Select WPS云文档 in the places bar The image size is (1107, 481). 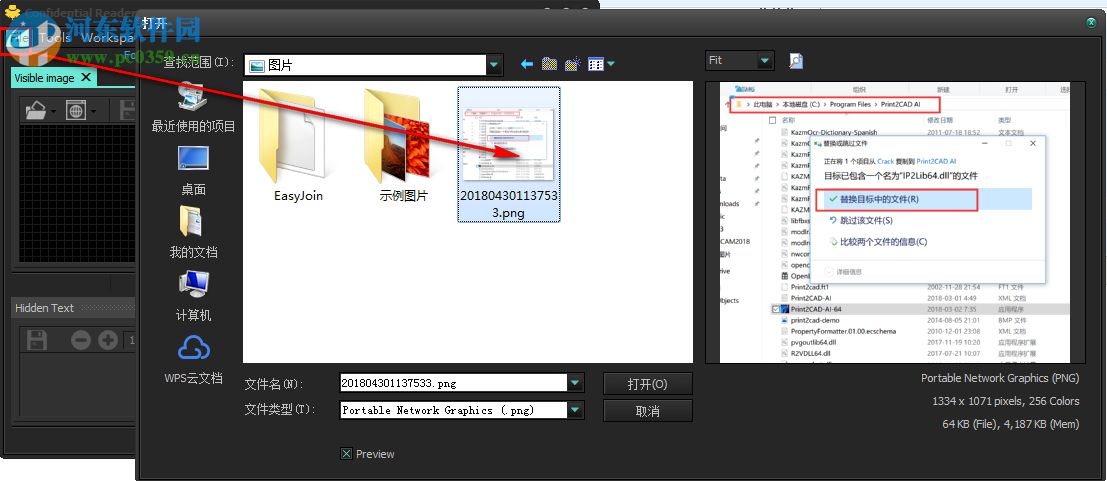click(x=193, y=360)
